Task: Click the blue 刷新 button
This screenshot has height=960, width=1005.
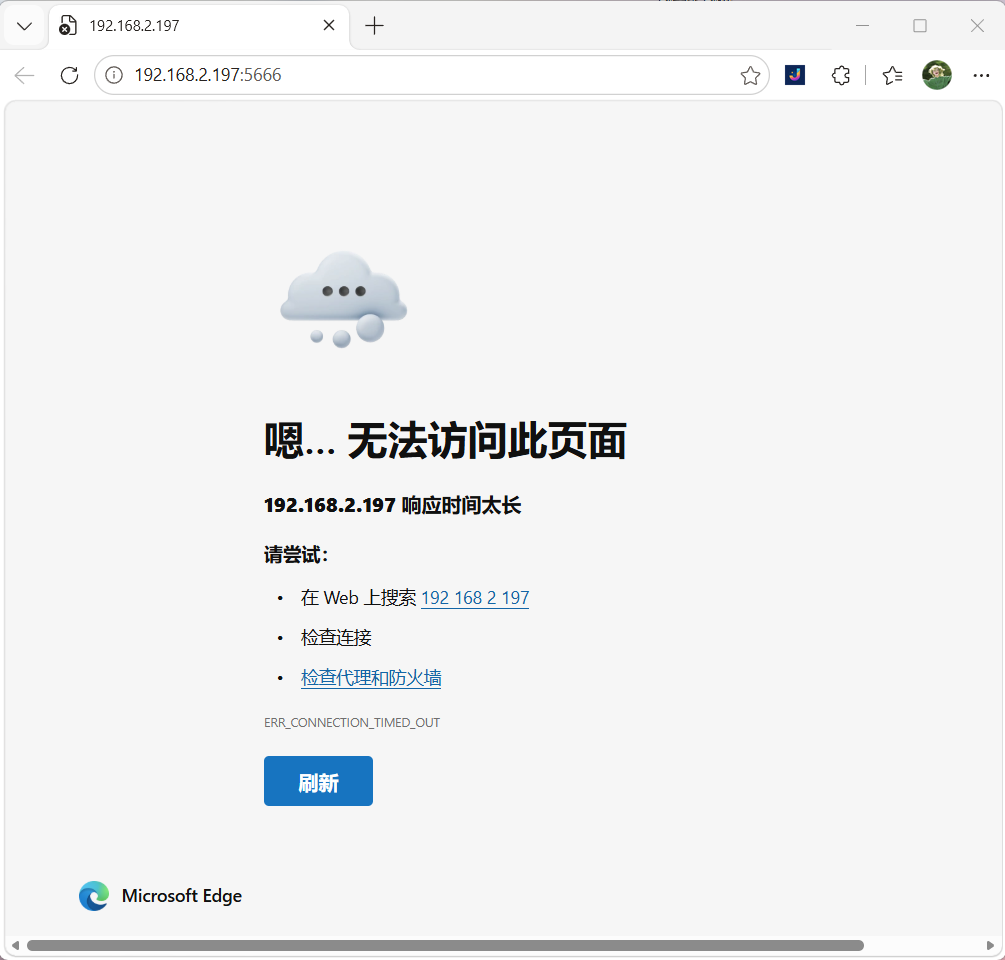Action: pyautogui.click(x=319, y=781)
